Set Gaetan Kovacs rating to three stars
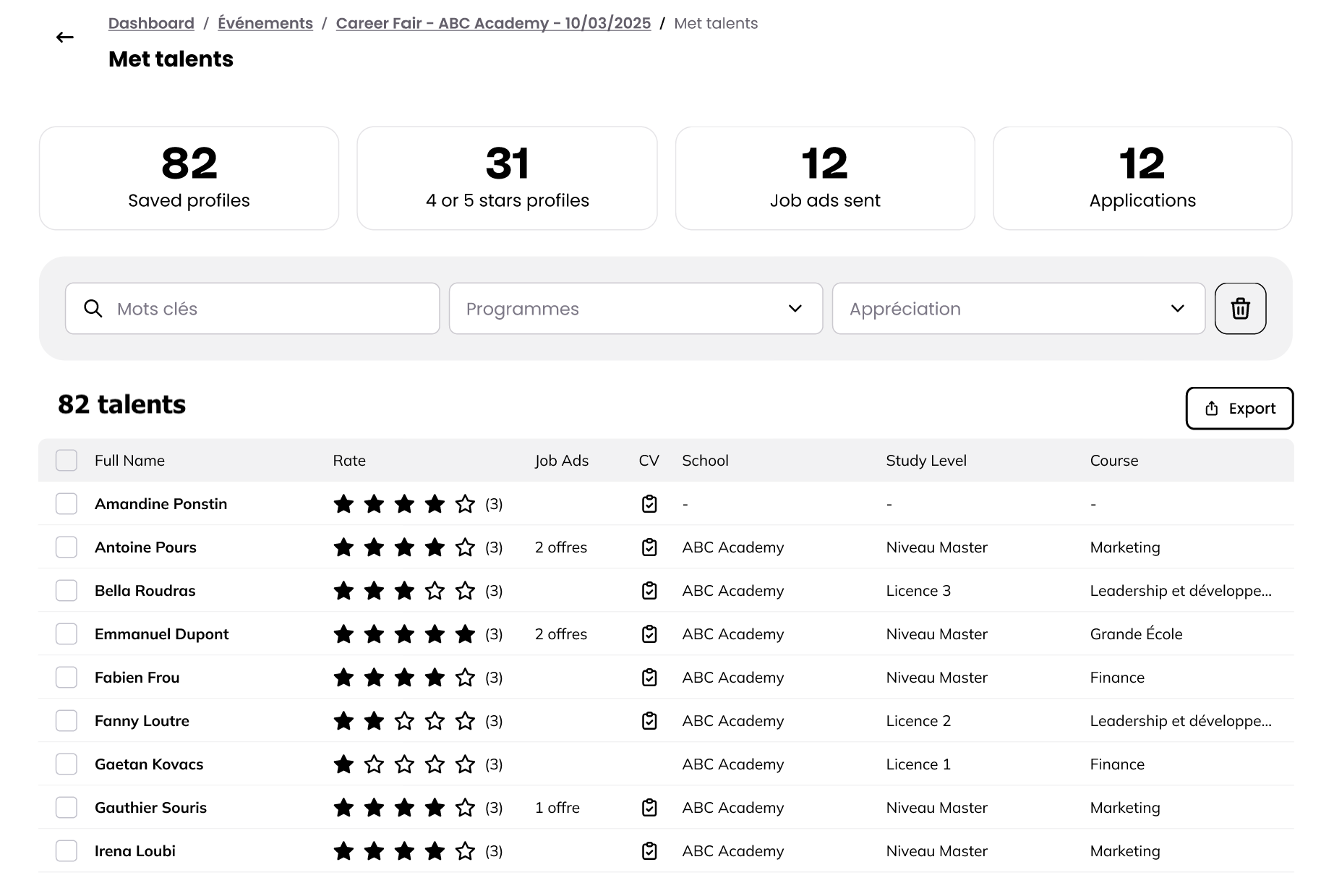 pos(404,764)
